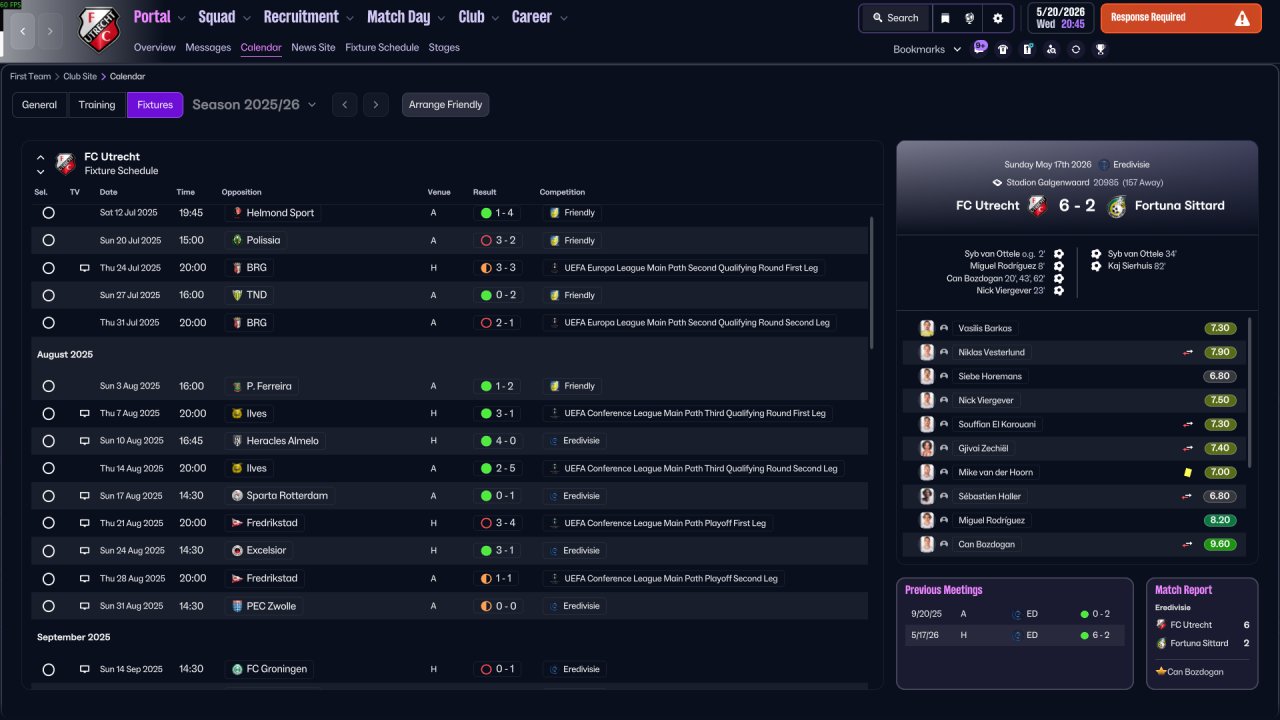Go to previous season with left arrow

(x=344, y=105)
